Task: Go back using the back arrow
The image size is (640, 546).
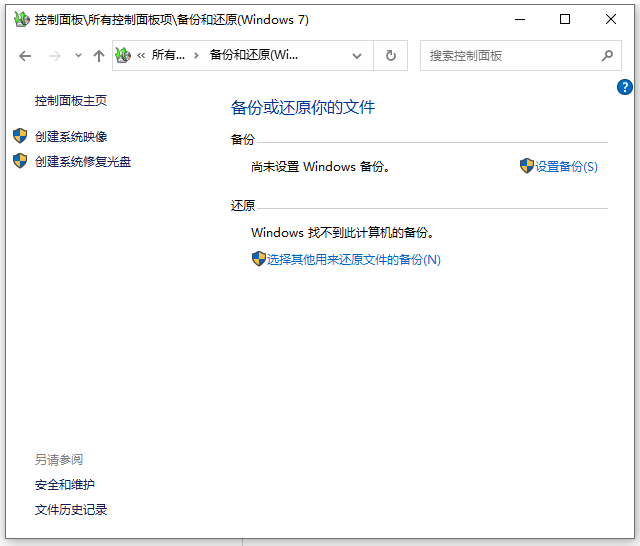Action: tap(25, 56)
